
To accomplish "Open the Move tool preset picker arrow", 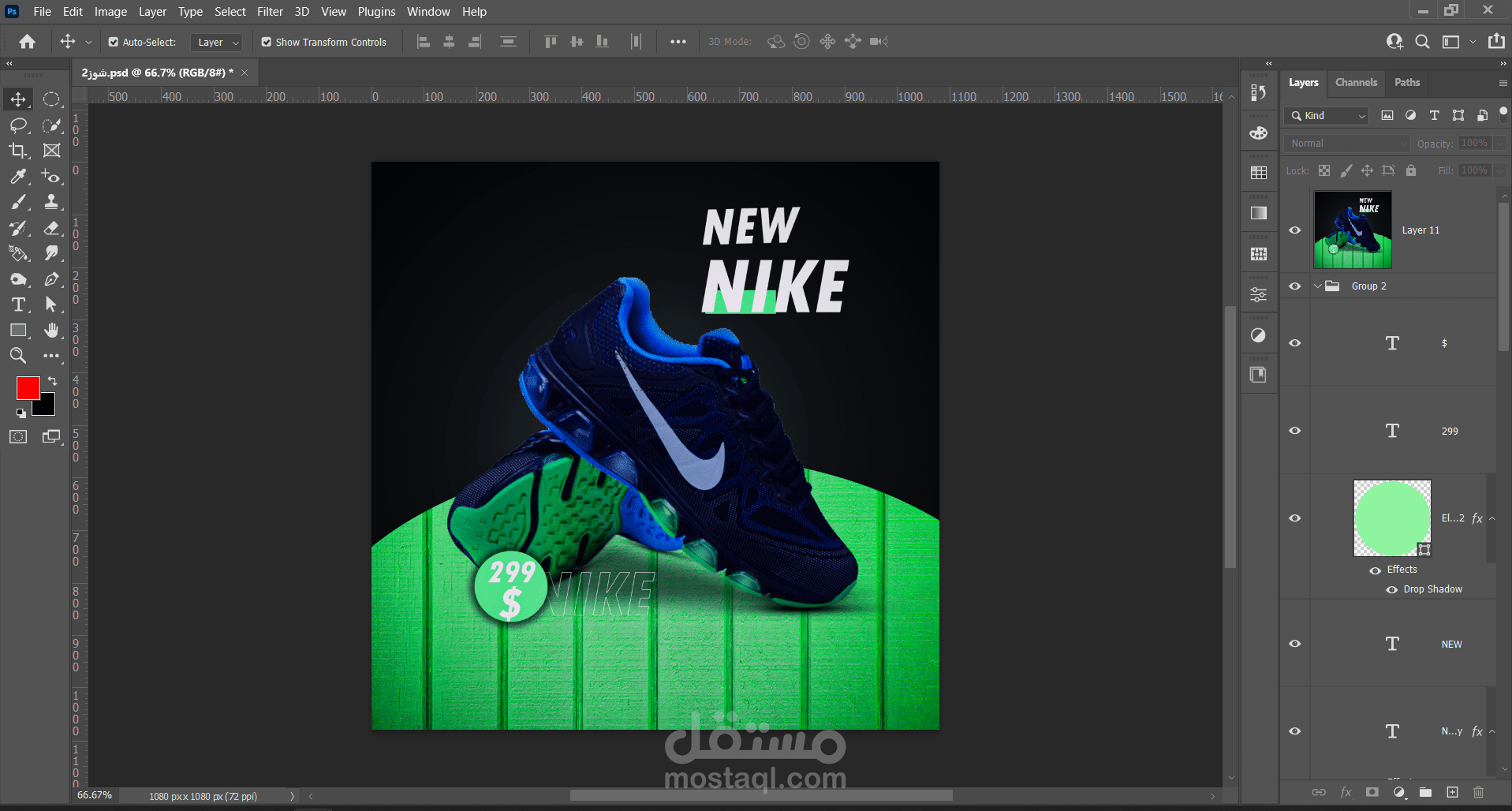I will (x=88, y=42).
